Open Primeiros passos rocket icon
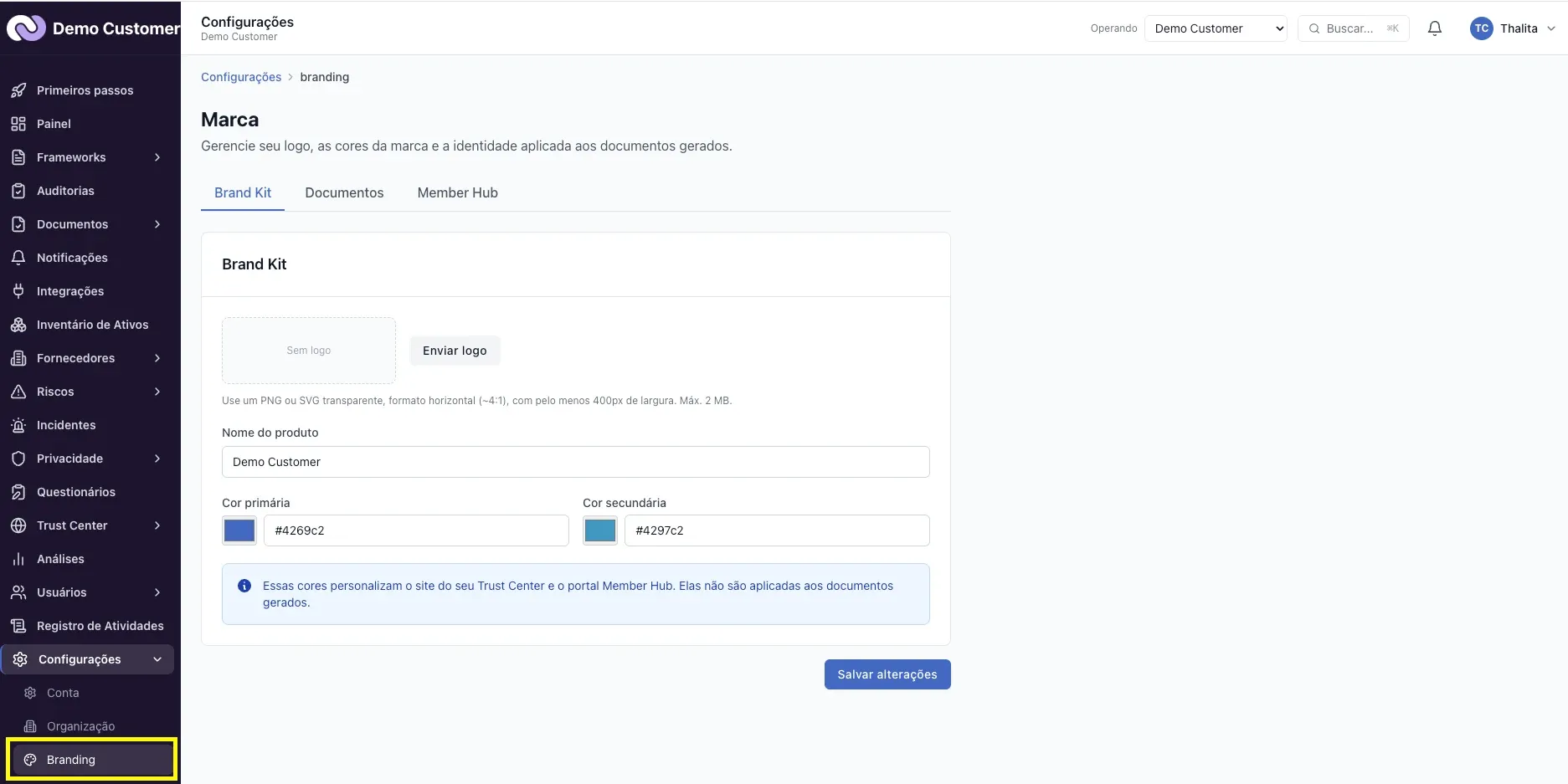This screenshot has height=784, width=1568. pyautogui.click(x=18, y=90)
